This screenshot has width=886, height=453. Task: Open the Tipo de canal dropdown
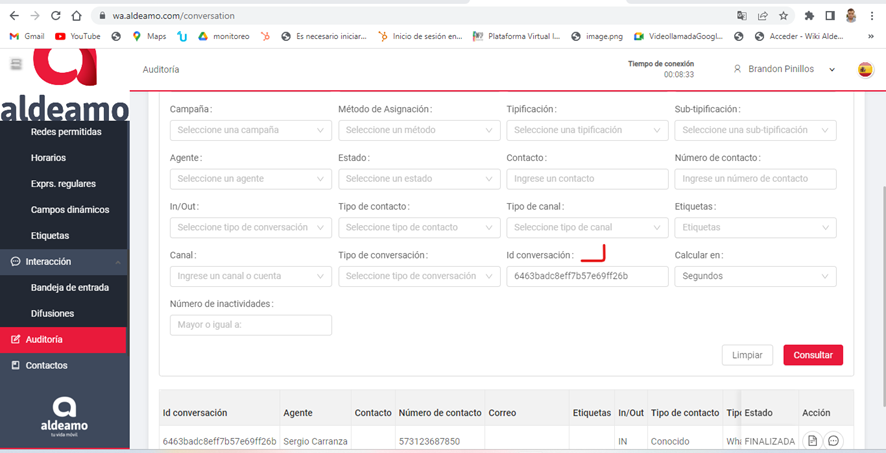[x=587, y=228]
